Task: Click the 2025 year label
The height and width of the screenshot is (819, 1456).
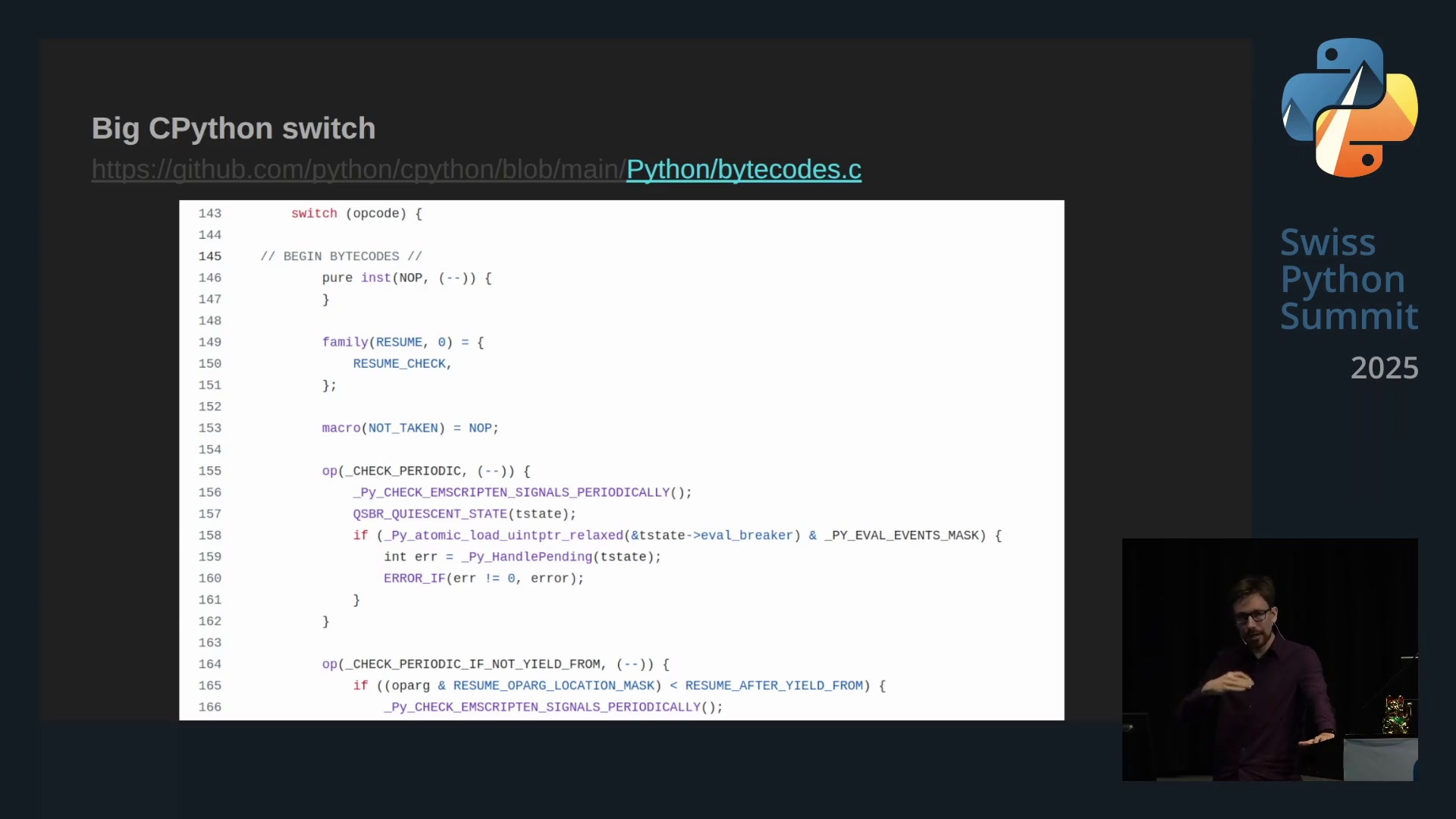Action: 1384,369
